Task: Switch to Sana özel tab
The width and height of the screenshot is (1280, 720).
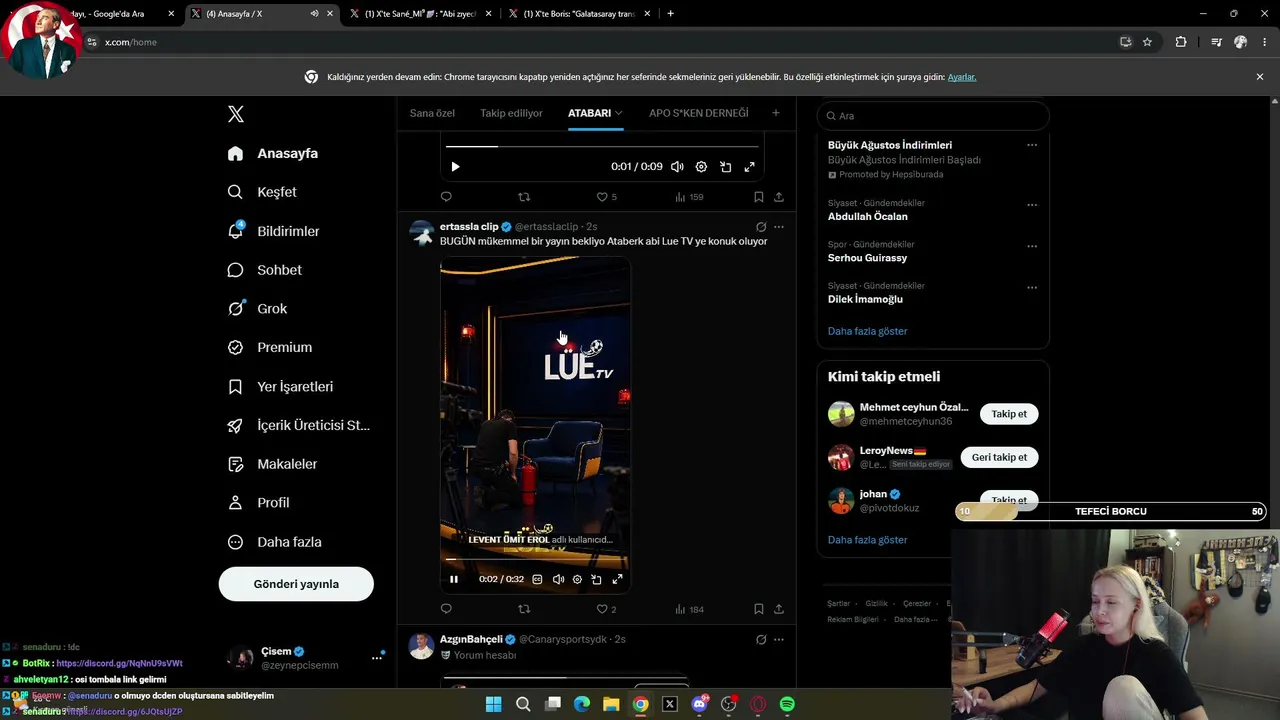Action: point(432,113)
